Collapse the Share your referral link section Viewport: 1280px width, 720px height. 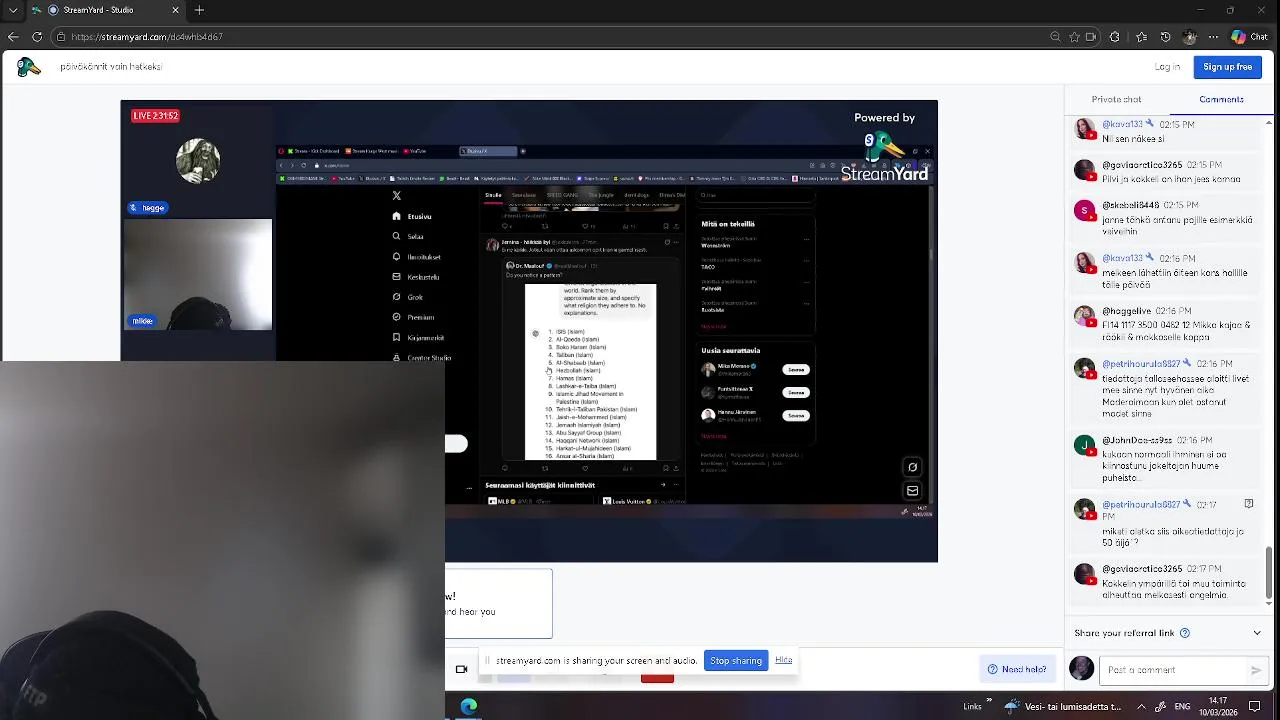tap(1257, 633)
